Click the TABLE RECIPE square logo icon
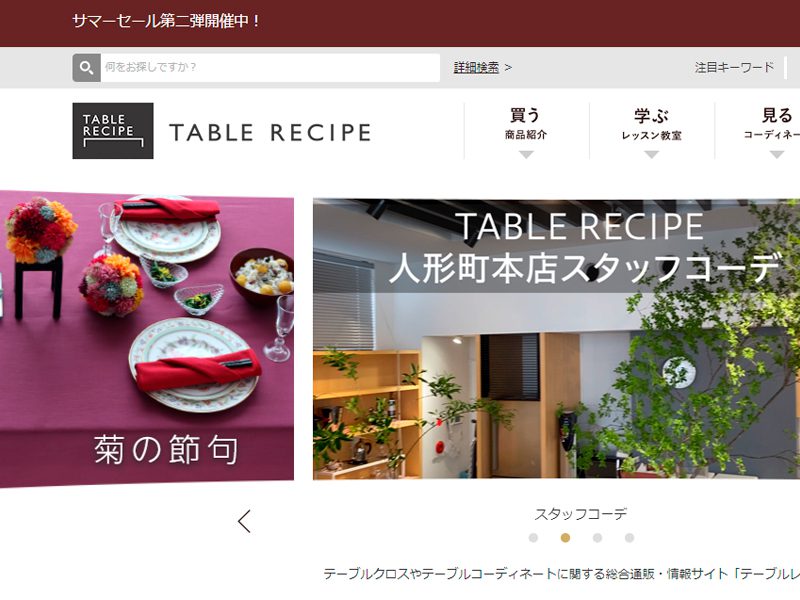 (x=113, y=131)
